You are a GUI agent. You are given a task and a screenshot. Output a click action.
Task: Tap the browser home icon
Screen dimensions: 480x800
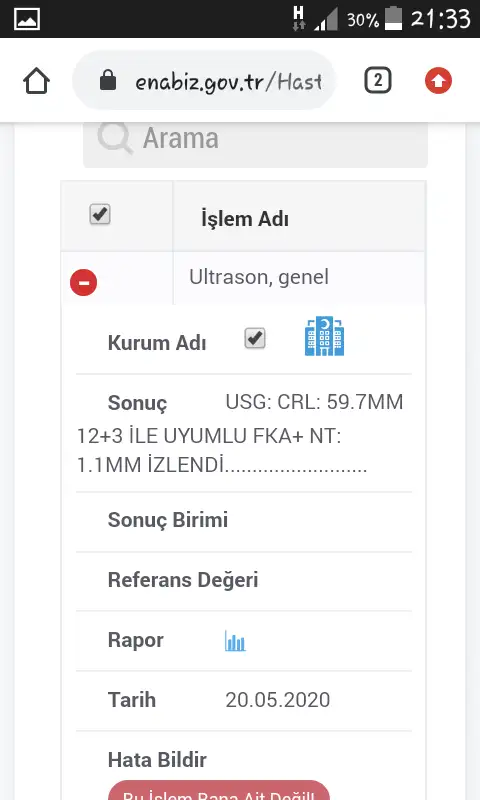(x=36, y=81)
